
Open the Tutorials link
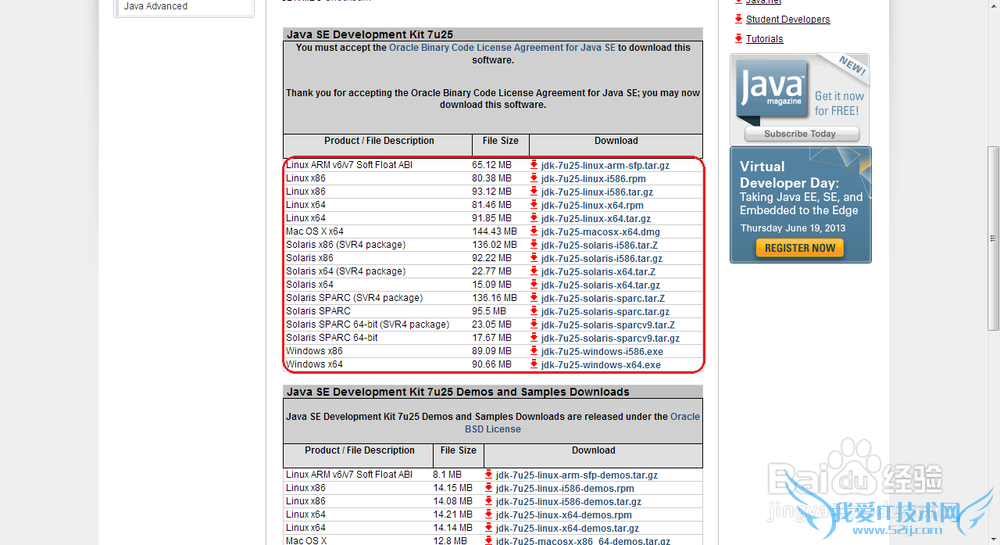click(x=764, y=39)
